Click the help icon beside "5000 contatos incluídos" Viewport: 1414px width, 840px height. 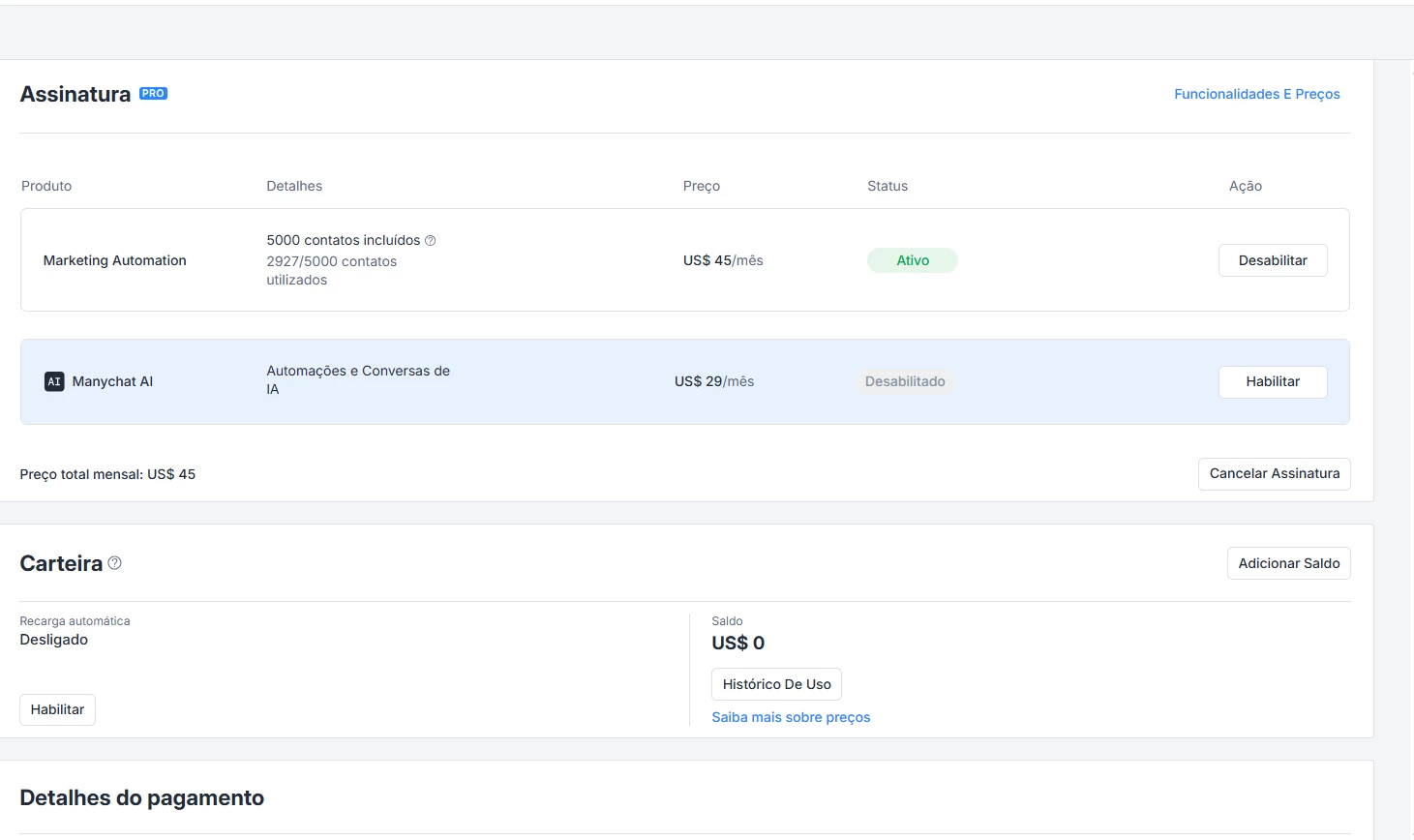(431, 240)
